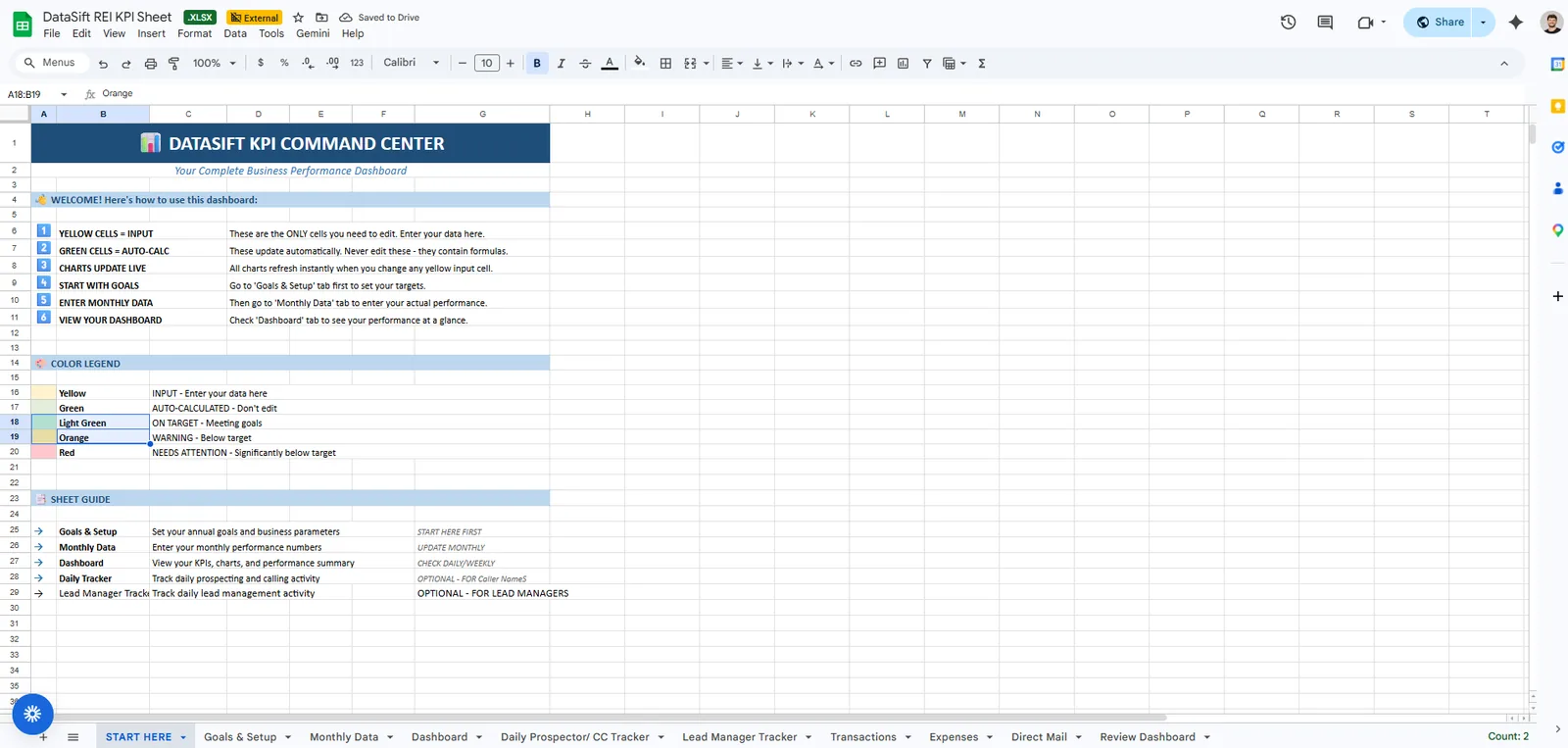Get add-ons plus icon in side panel
Screen dimensions: 1568x748
pos(1557,296)
